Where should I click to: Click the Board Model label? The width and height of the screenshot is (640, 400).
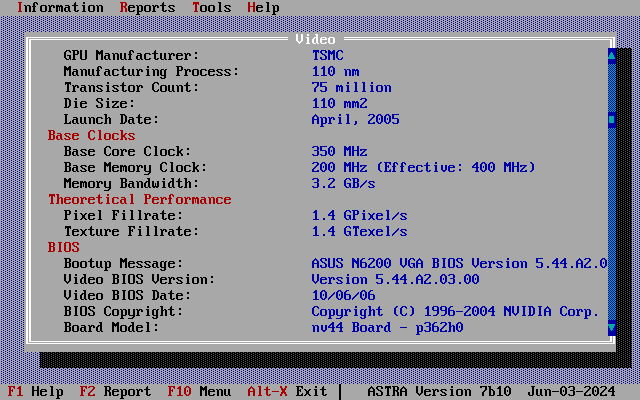[111, 327]
